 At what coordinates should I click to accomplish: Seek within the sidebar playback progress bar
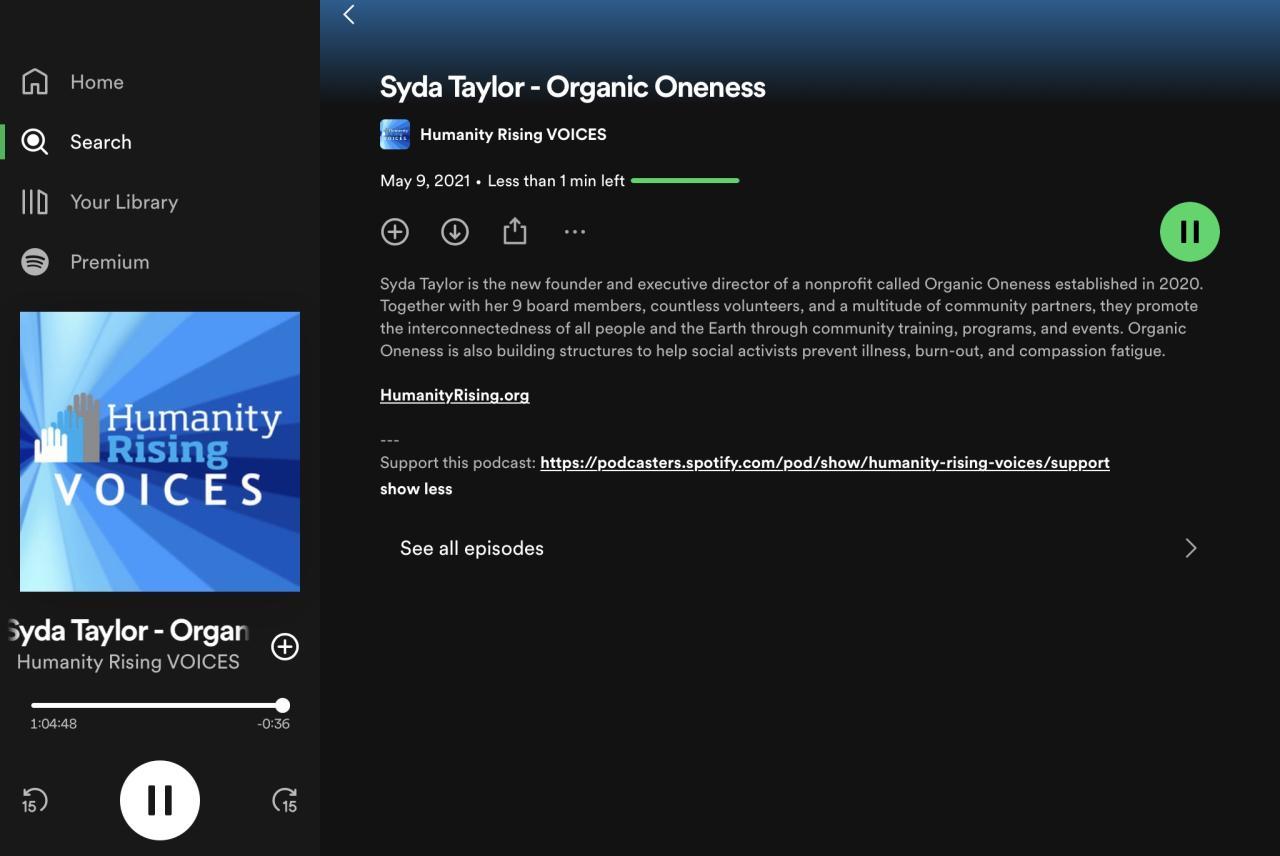click(x=160, y=705)
